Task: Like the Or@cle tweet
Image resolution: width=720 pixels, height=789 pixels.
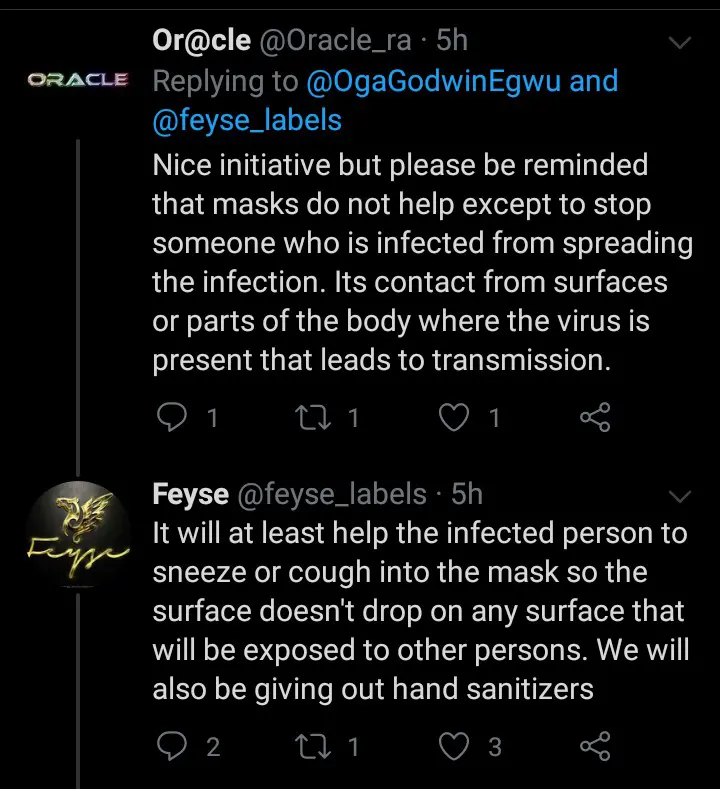Action: point(454,418)
